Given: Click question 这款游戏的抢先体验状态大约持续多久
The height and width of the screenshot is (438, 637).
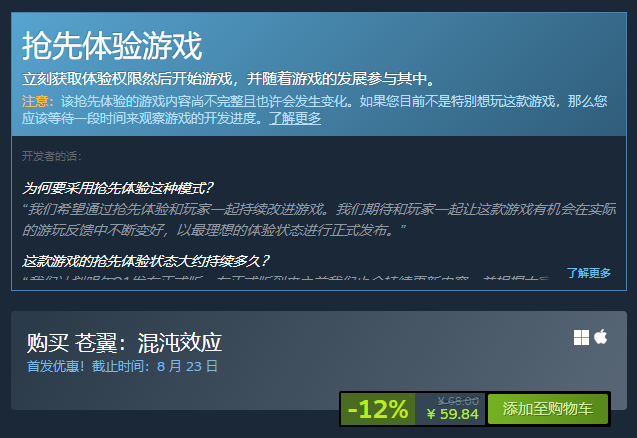Looking at the screenshot, I should (145, 261).
